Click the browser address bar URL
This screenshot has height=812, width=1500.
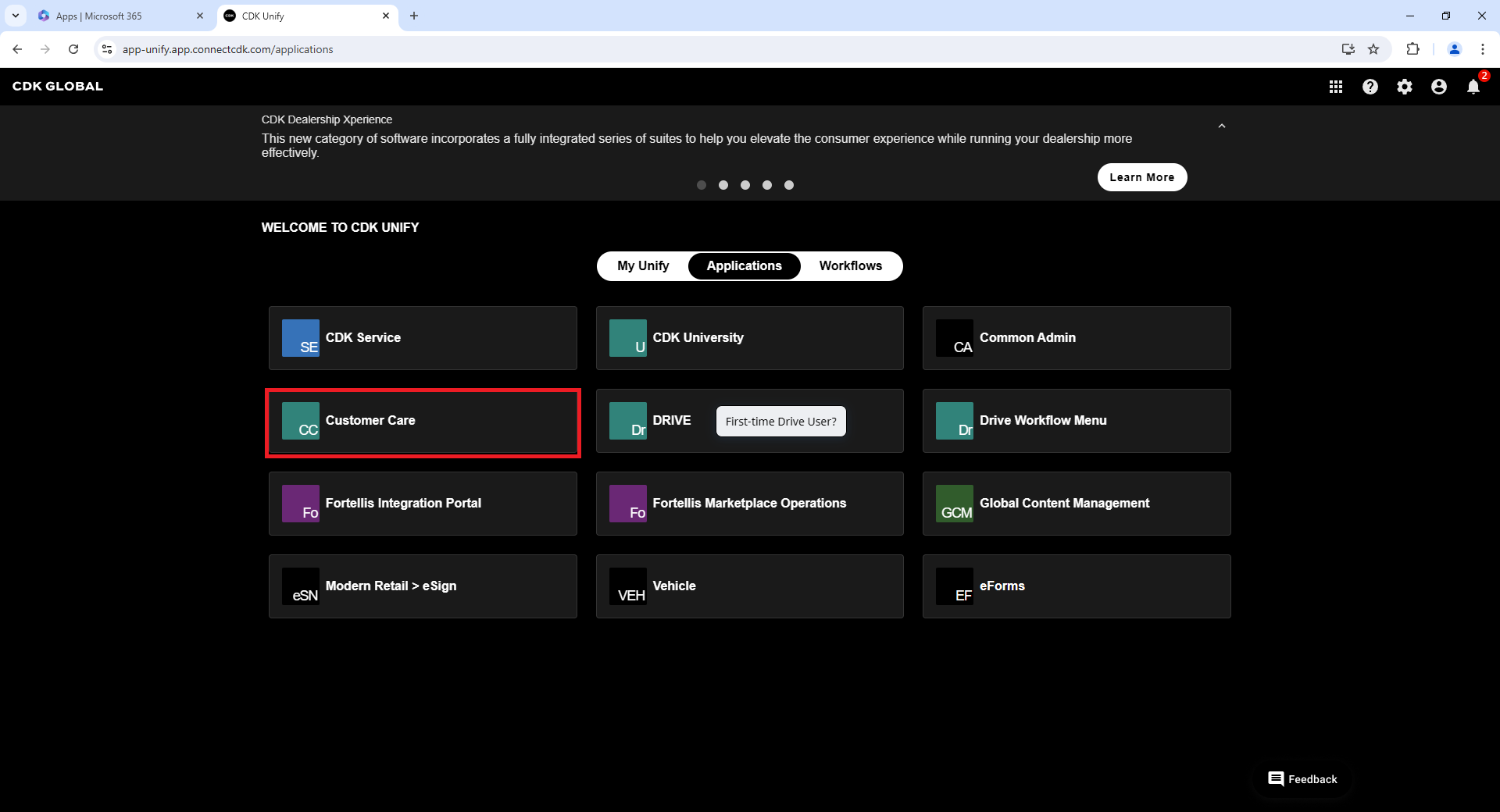228,49
